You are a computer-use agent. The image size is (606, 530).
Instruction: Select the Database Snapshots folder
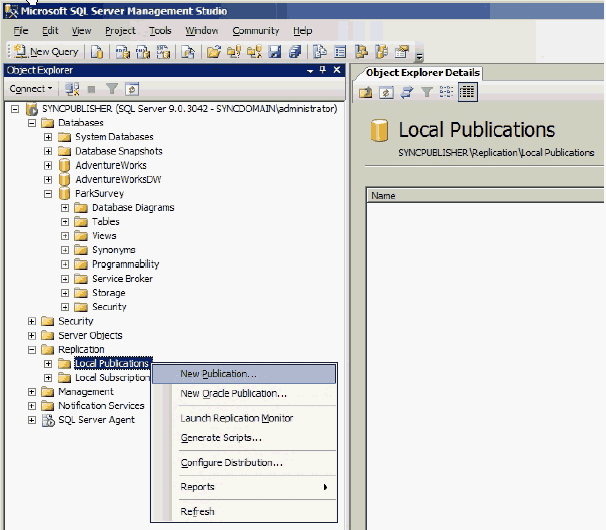point(119,151)
